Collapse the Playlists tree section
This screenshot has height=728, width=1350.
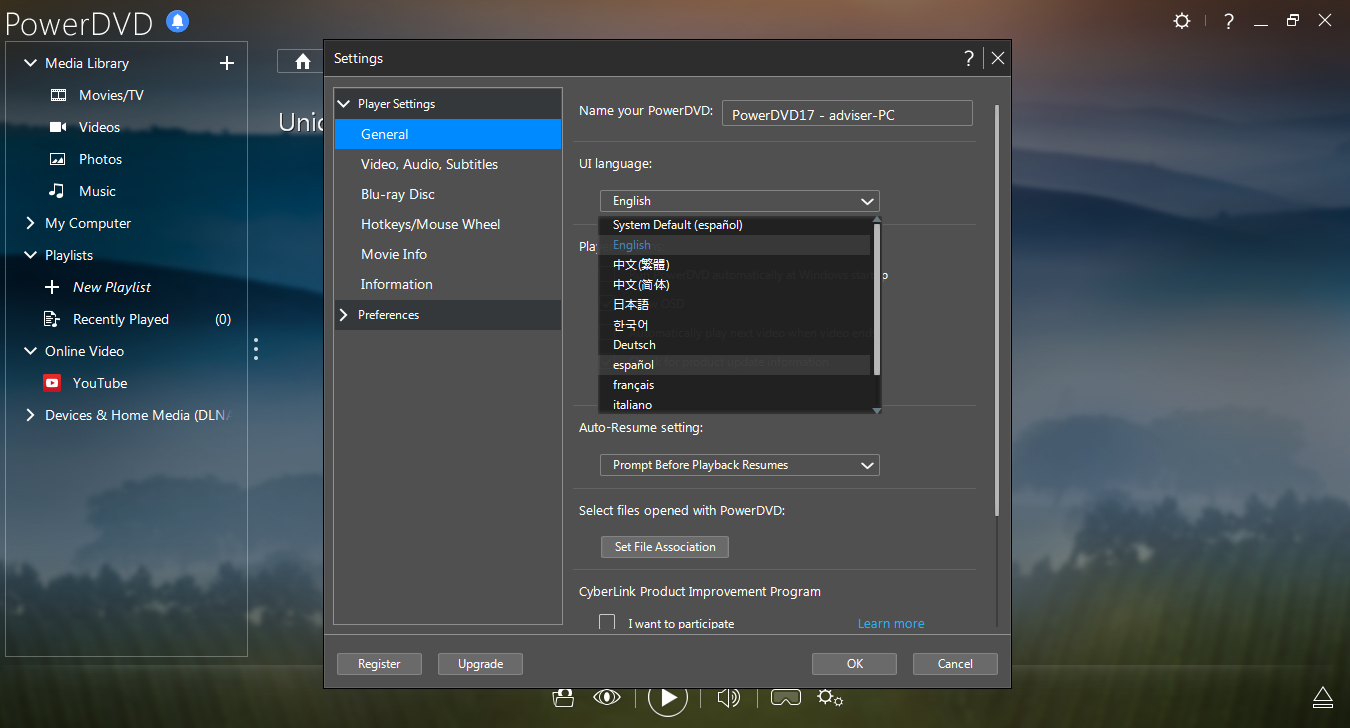point(30,255)
